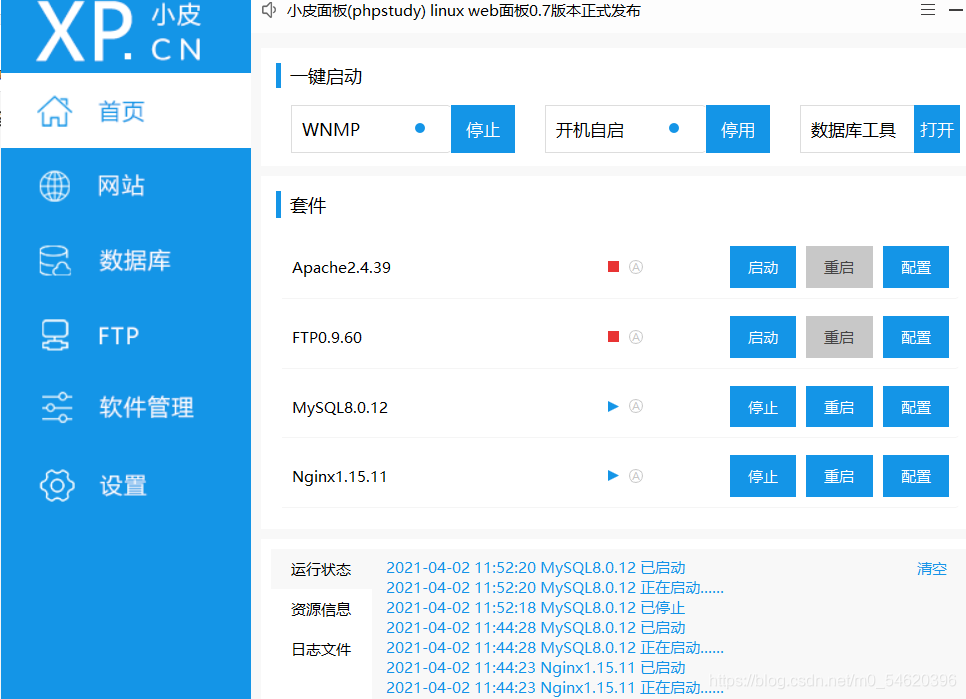Open the 软件管理 sidebar item
The width and height of the screenshot is (966, 699).
coord(126,408)
